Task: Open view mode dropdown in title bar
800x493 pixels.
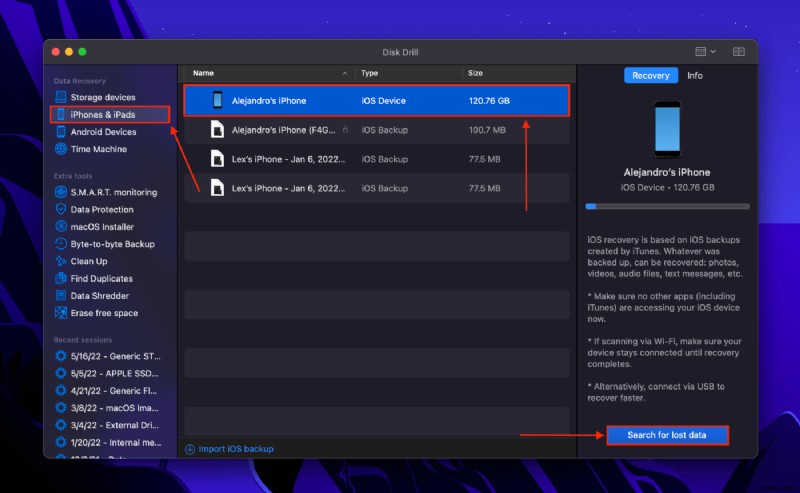Action: (x=706, y=52)
